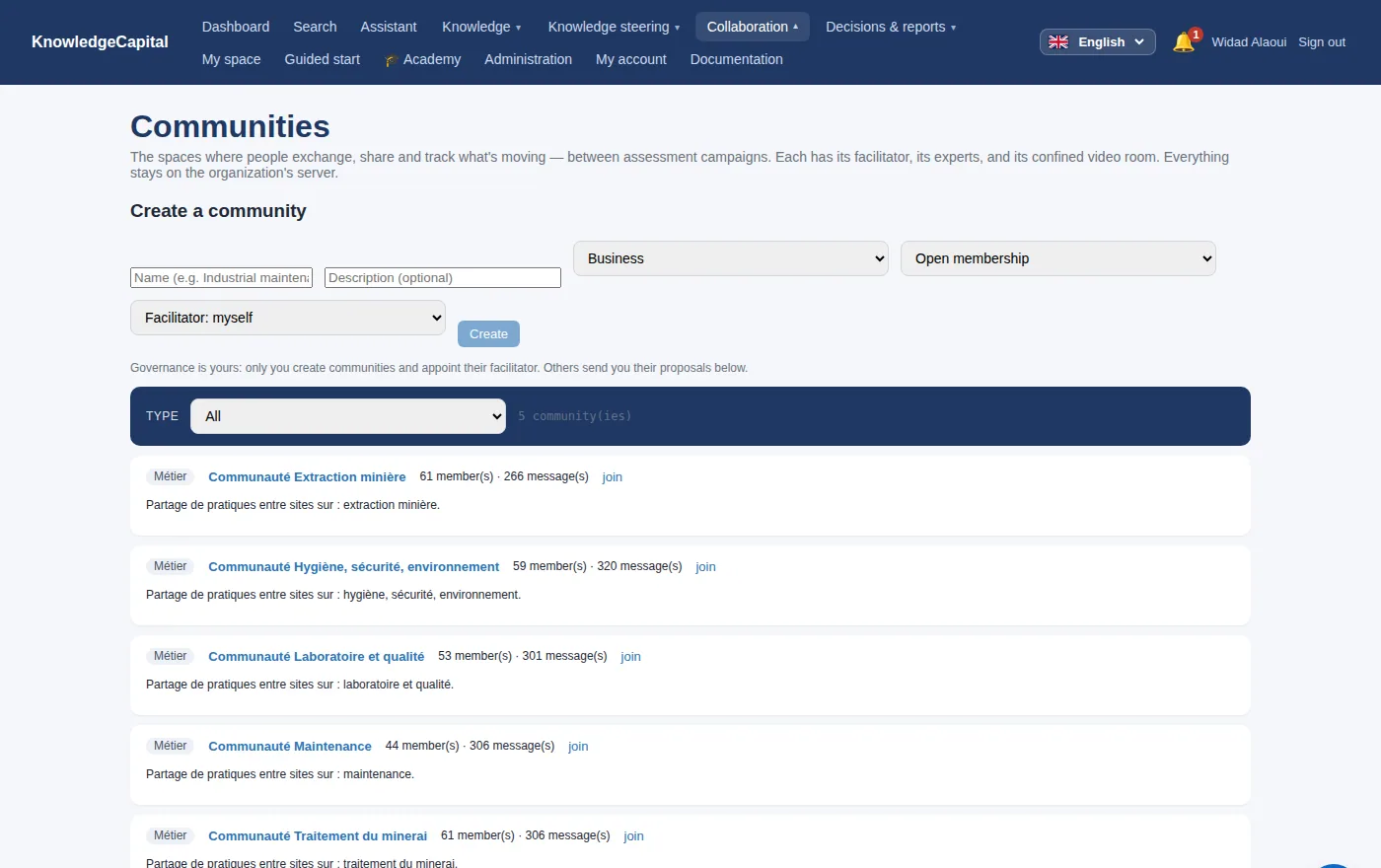This screenshot has height=868, width=1381.
Task: Join Communauté Laboratoire et qualité
Action: point(631,657)
